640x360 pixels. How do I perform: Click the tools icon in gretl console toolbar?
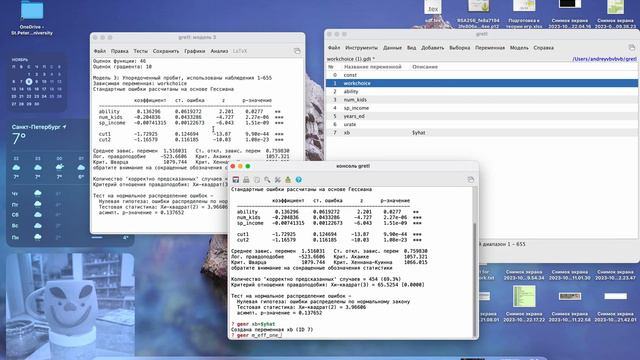tap(278, 180)
